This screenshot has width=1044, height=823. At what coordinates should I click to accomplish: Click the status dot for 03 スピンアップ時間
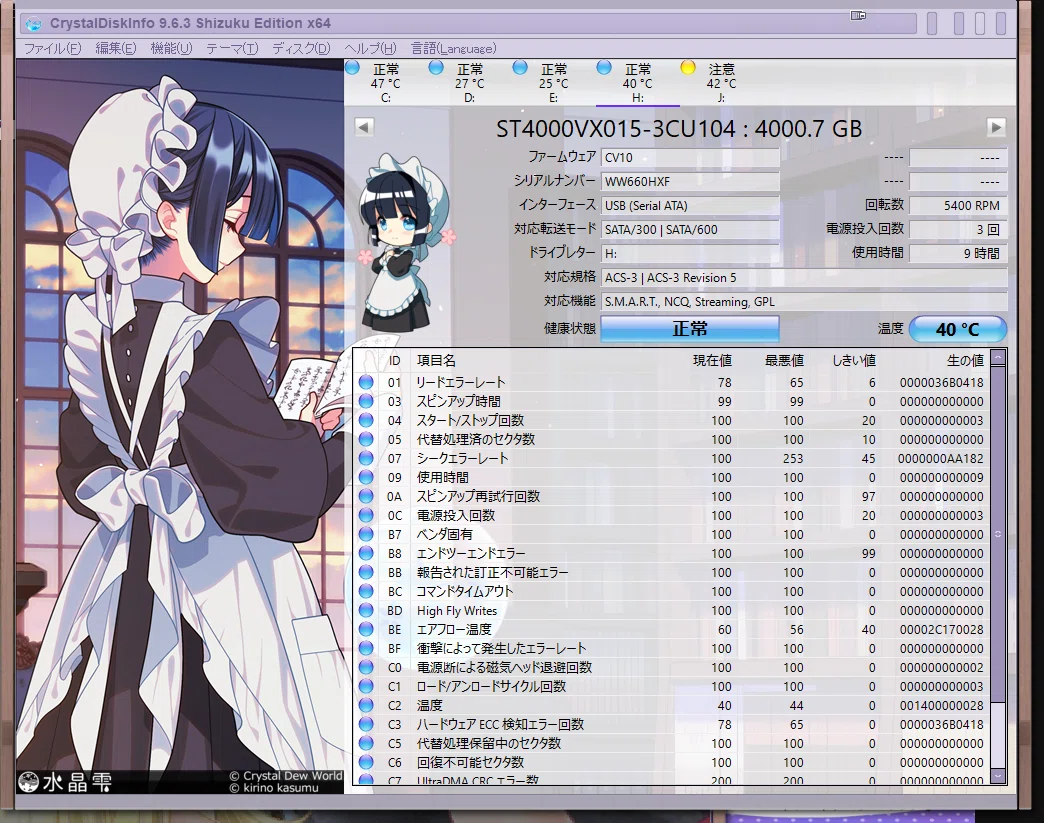click(366, 402)
